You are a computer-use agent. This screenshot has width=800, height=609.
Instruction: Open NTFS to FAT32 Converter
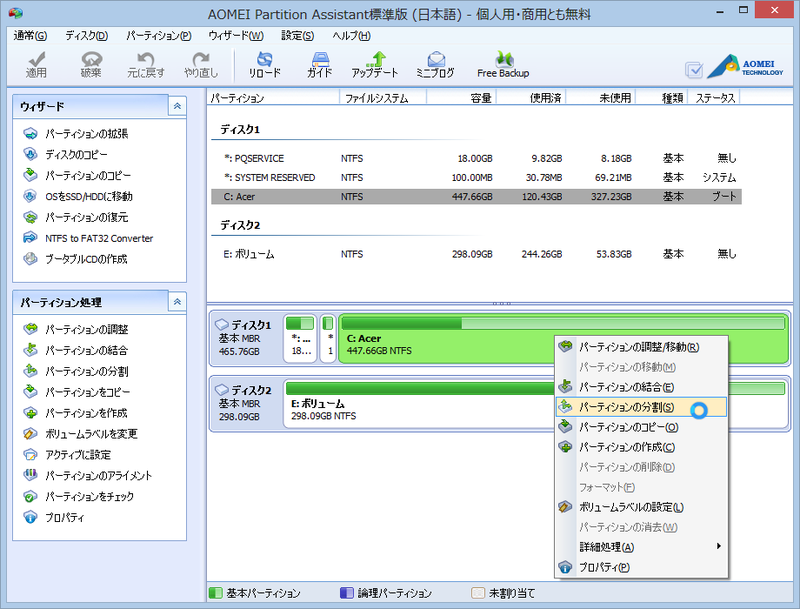click(88, 238)
